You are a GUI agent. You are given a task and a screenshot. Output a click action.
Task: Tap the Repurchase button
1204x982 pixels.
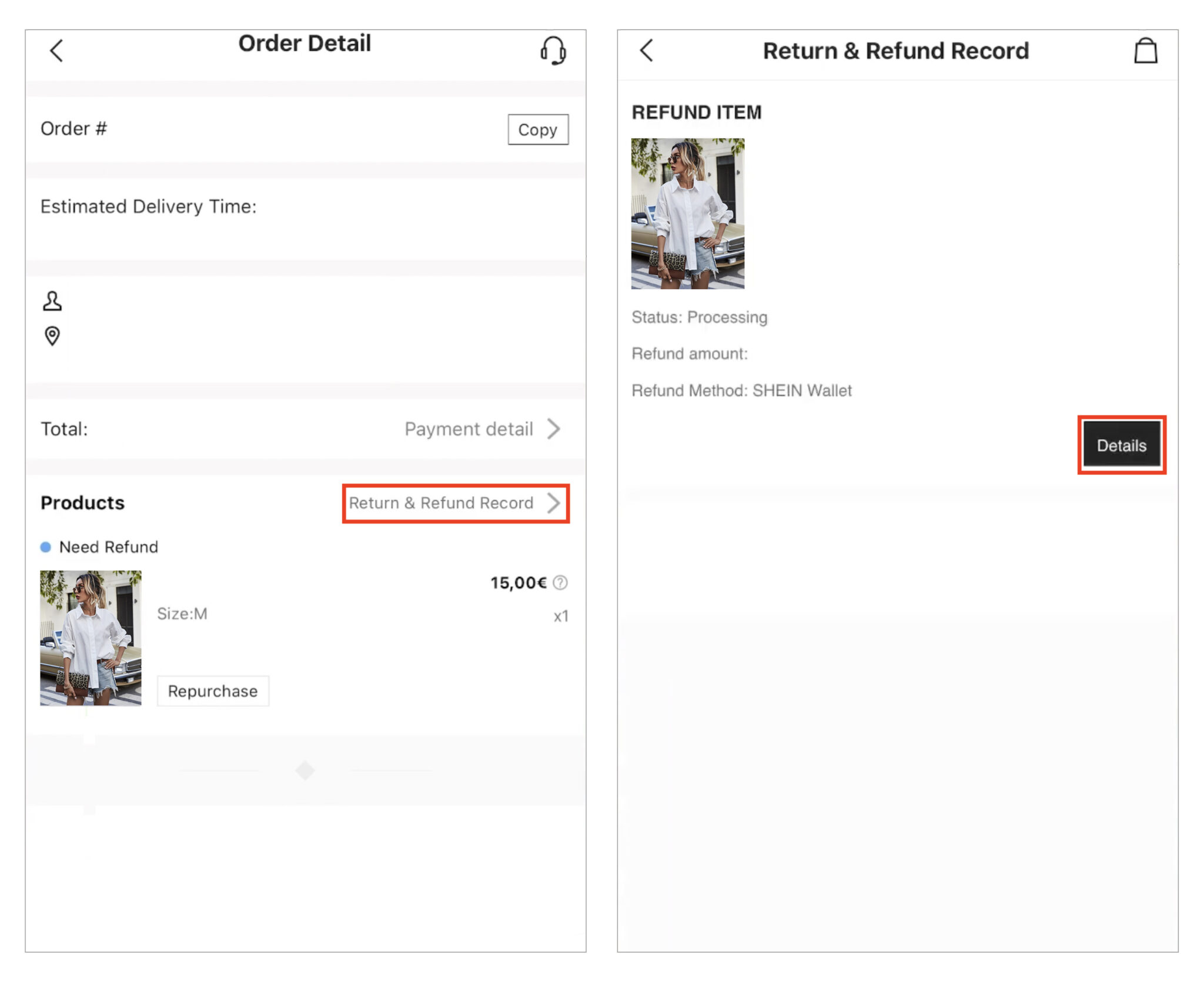pos(213,691)
